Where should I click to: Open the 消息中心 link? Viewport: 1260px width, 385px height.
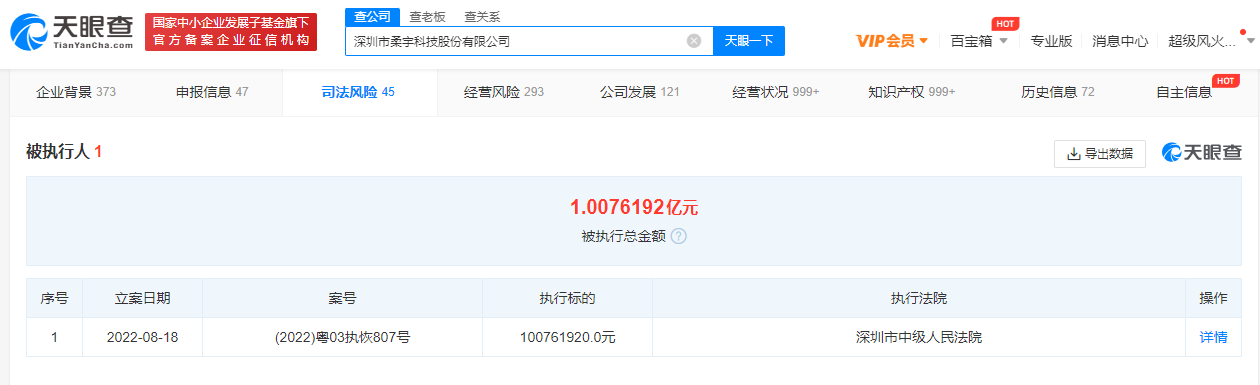coord(1120,41)
